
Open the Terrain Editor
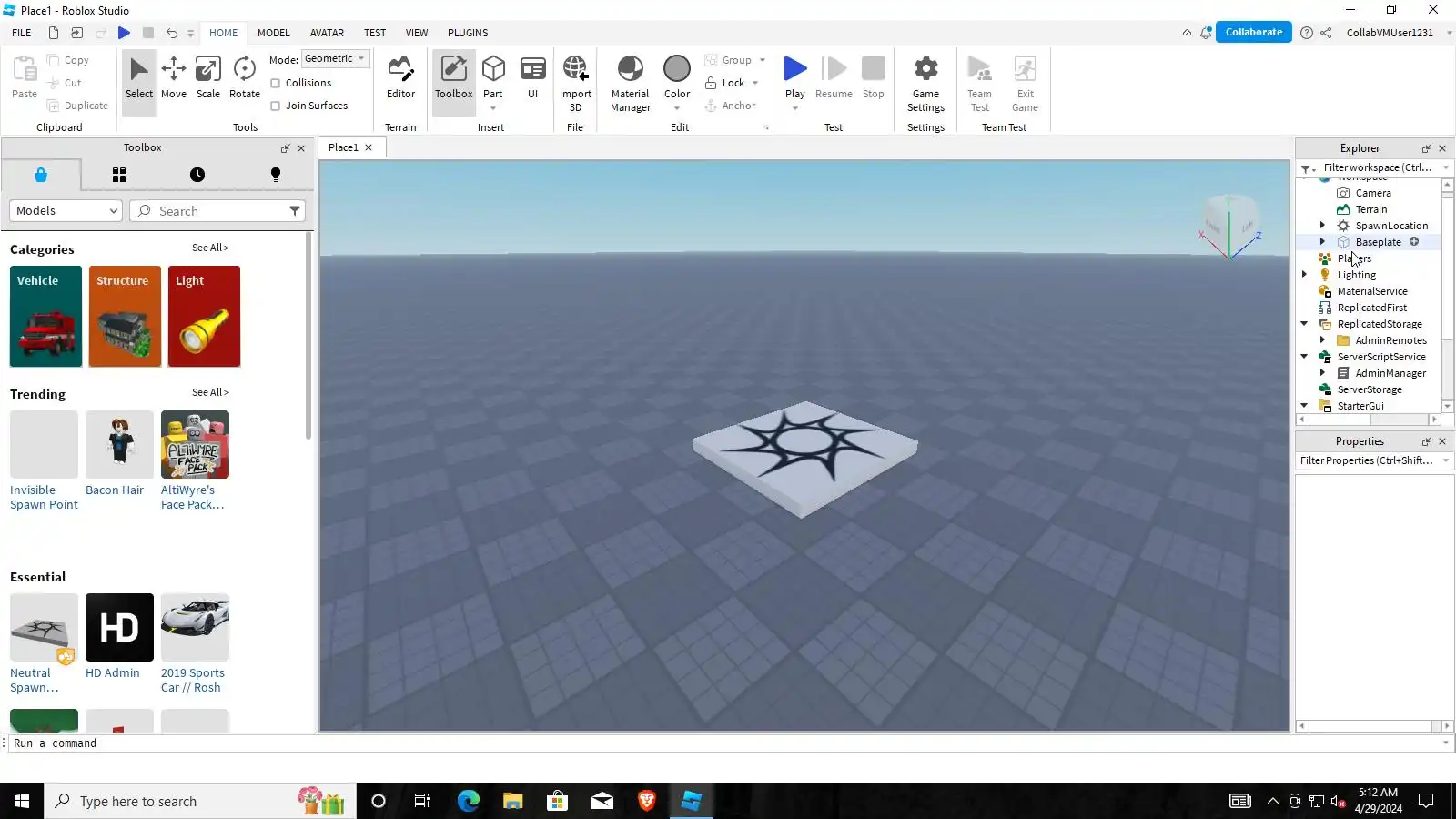(400, 78)
